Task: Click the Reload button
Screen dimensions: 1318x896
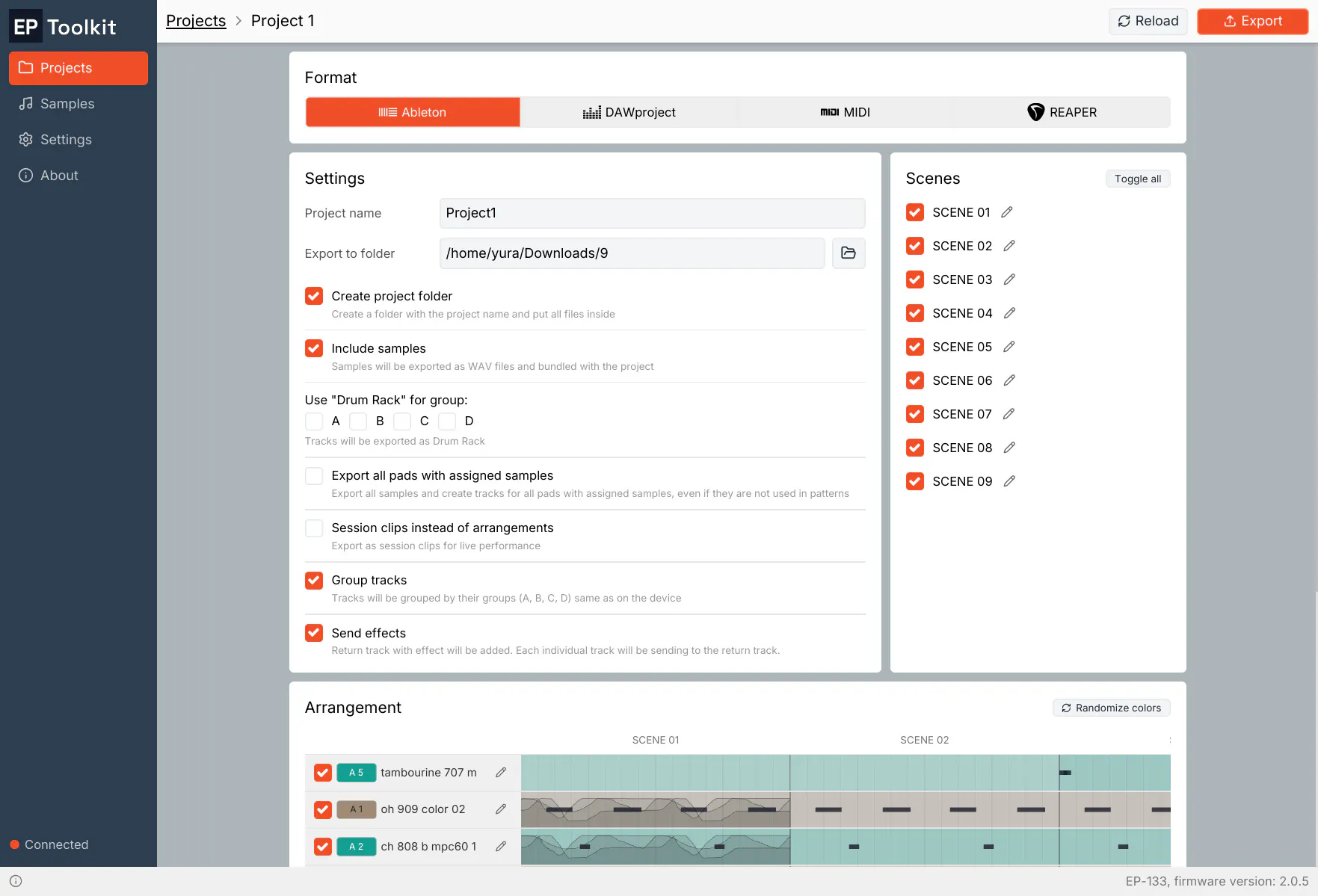Action: pyautogui.click(x=1148, y=21)
